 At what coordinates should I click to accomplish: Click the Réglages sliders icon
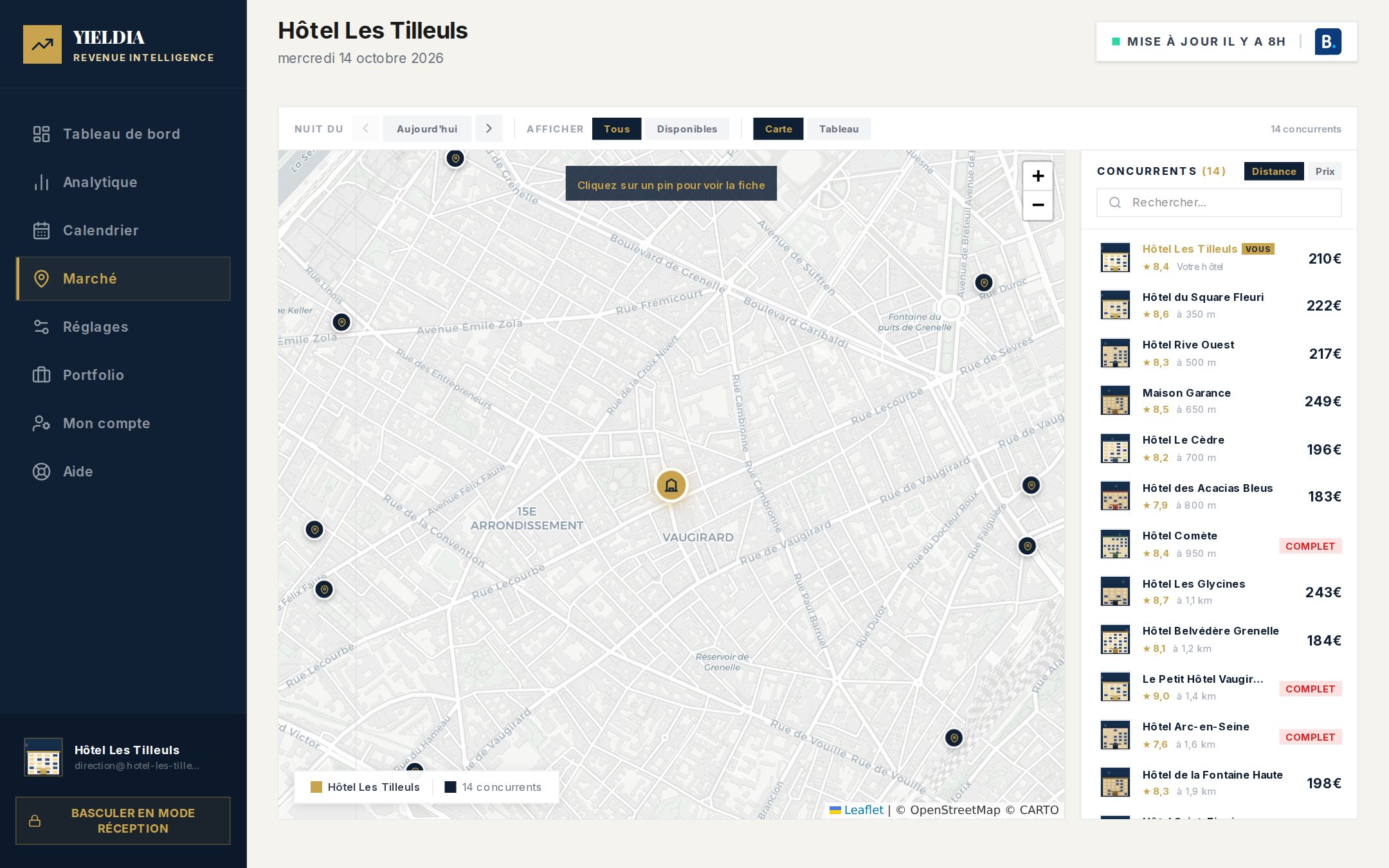pos(41,327)
